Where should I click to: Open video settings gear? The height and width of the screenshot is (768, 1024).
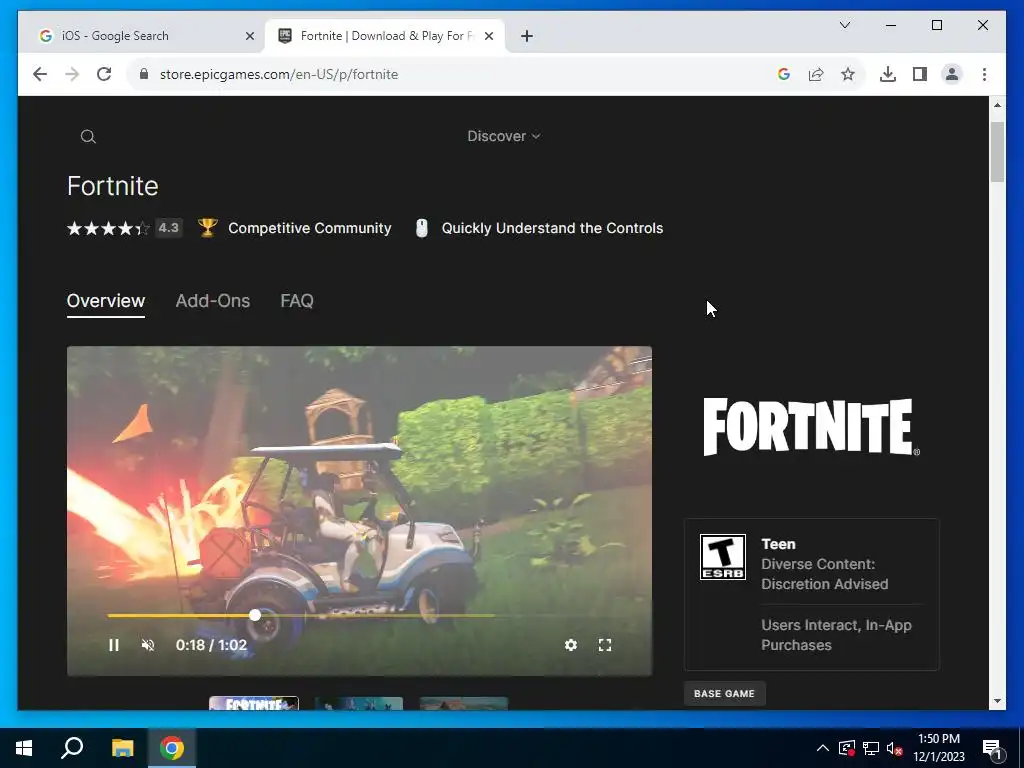[x=571, y=645]
